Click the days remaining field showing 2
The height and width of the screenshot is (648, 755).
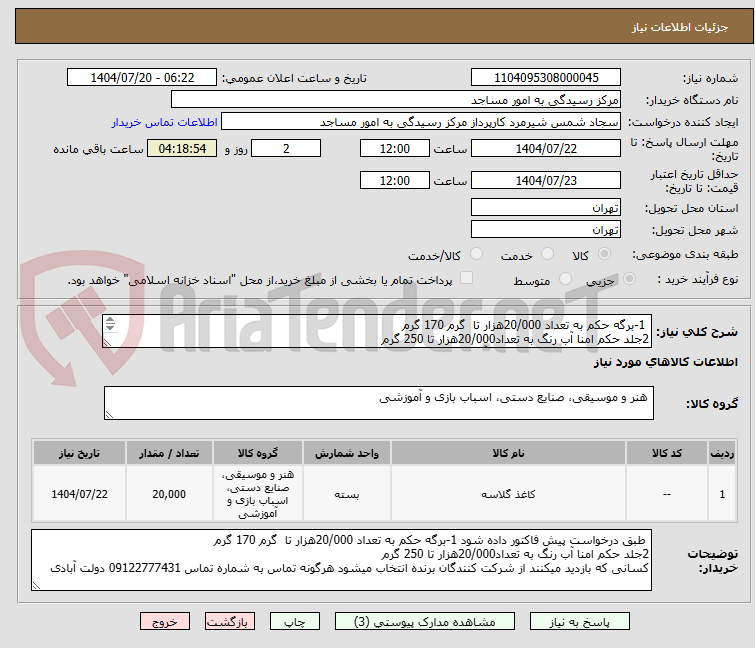(x=286, y=148)
